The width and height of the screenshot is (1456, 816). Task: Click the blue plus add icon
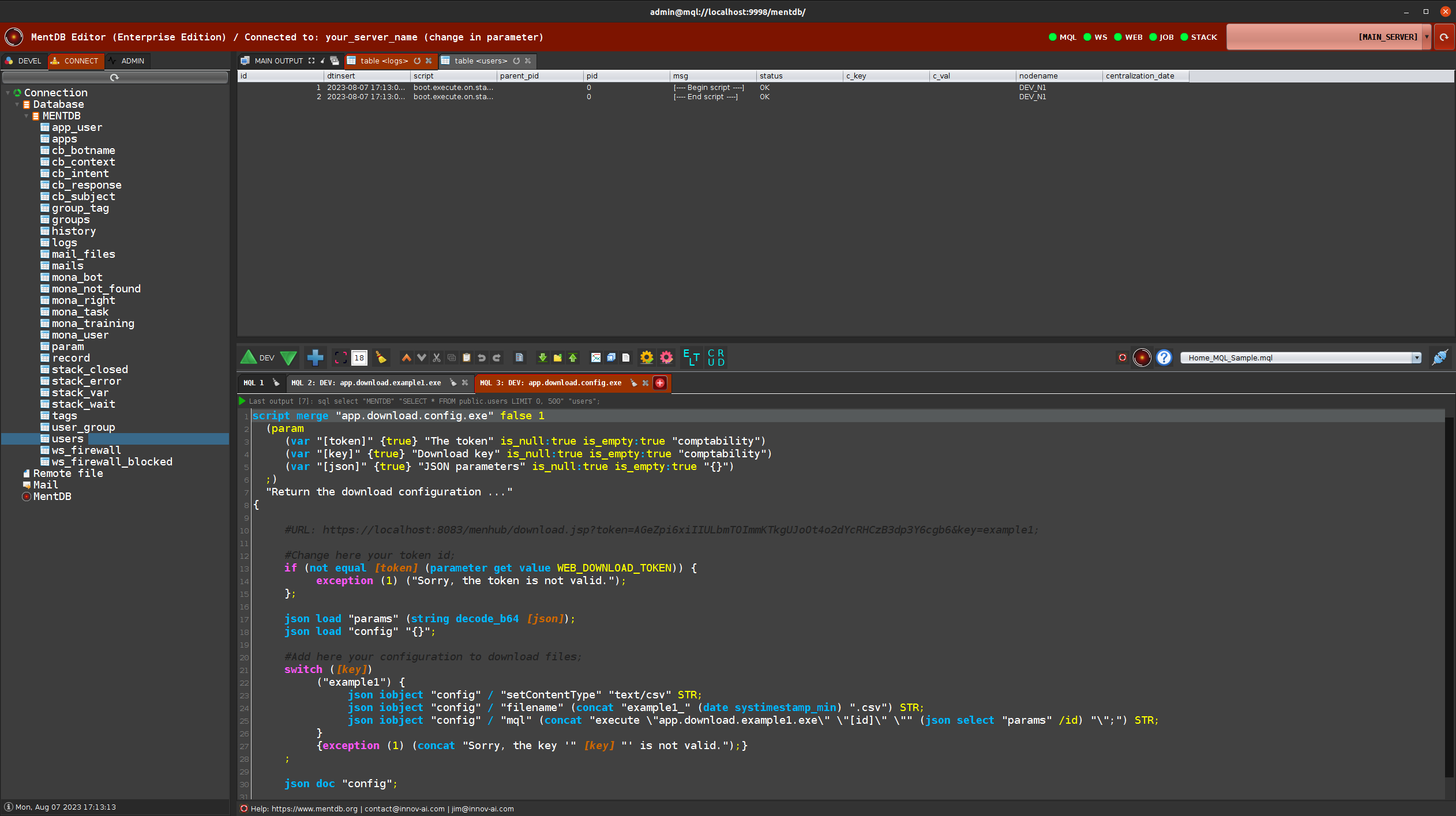315,358
